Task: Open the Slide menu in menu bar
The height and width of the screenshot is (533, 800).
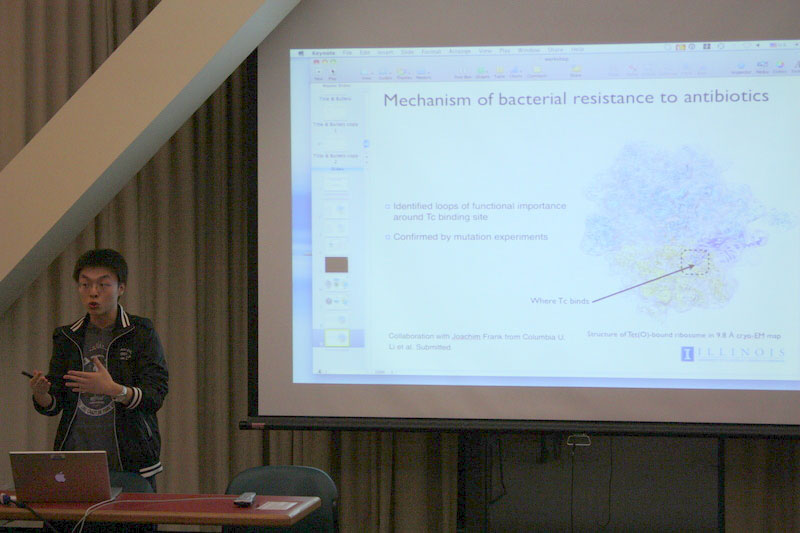Action: coord(407,51)
